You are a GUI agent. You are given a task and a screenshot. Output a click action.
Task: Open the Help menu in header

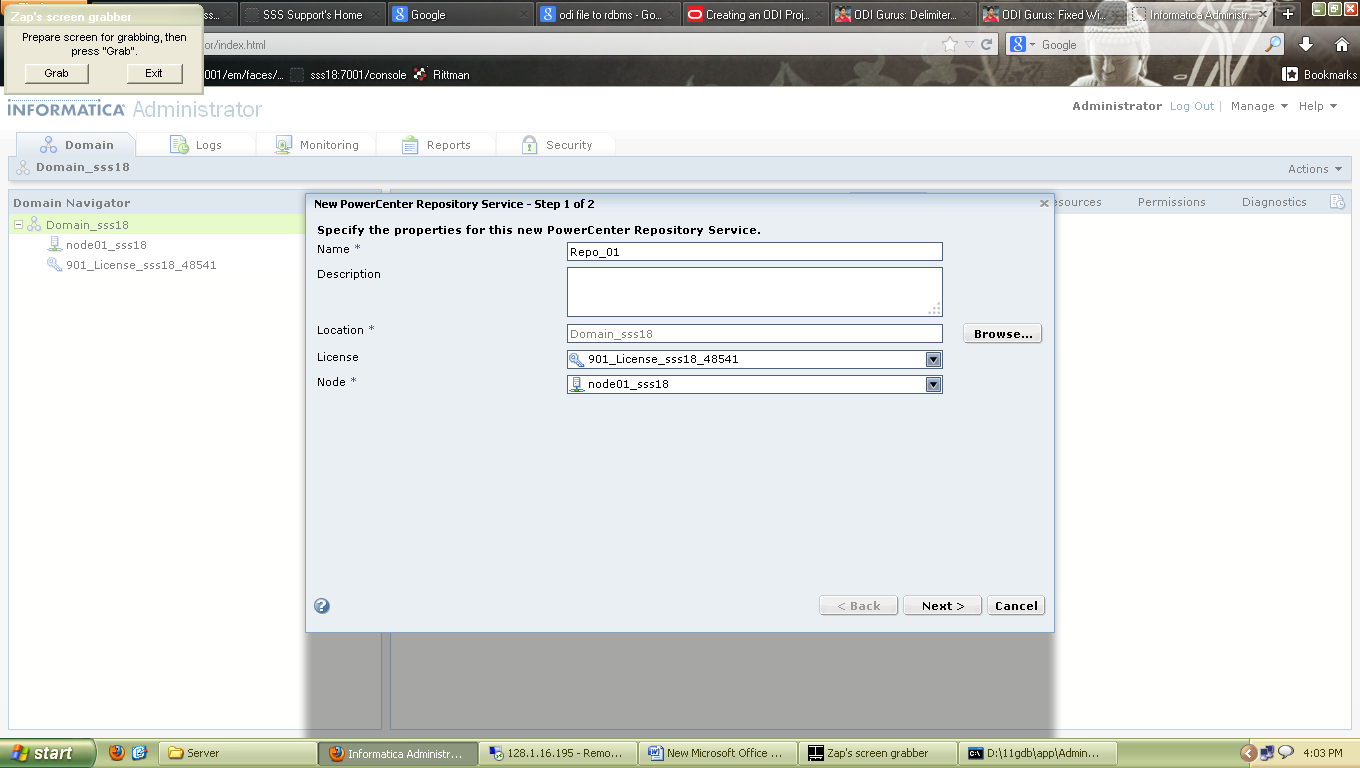pyautogui.click(x=1317, y=106)
